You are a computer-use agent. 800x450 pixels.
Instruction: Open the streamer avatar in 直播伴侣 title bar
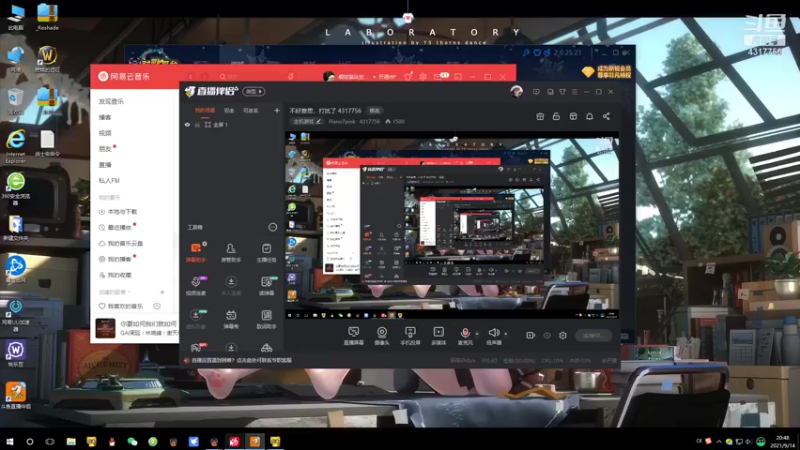[516, 91]
